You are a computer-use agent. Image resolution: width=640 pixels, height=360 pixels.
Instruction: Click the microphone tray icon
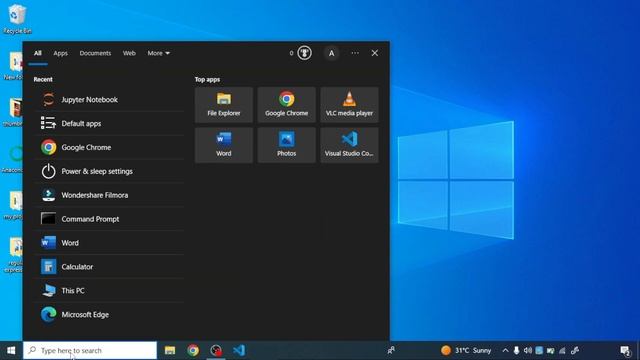[x=516, y=350]
